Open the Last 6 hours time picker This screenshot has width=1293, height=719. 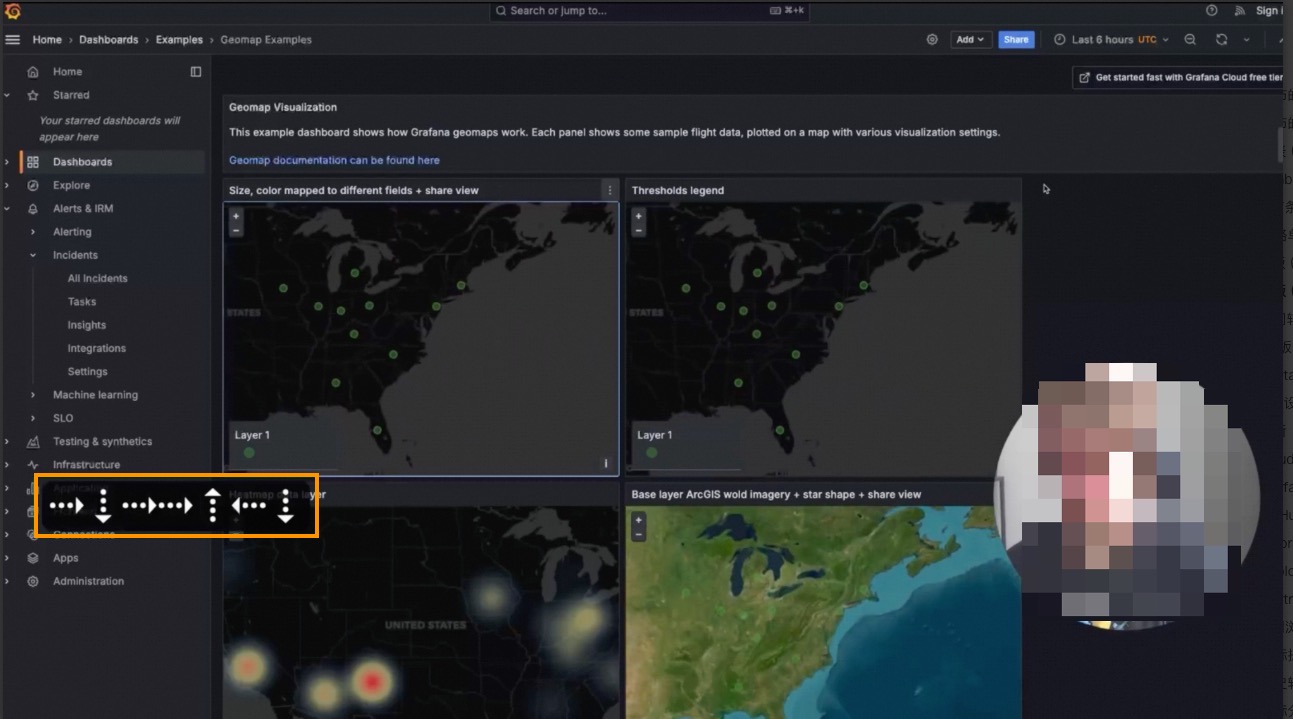1111,40
